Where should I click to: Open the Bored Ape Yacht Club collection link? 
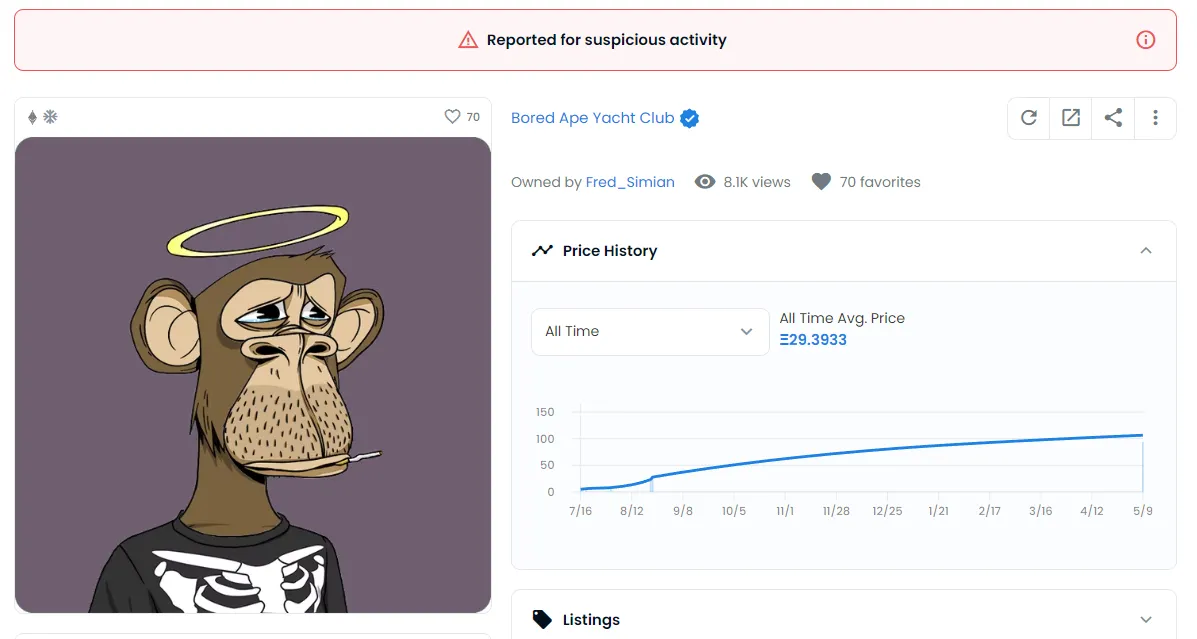592,118
